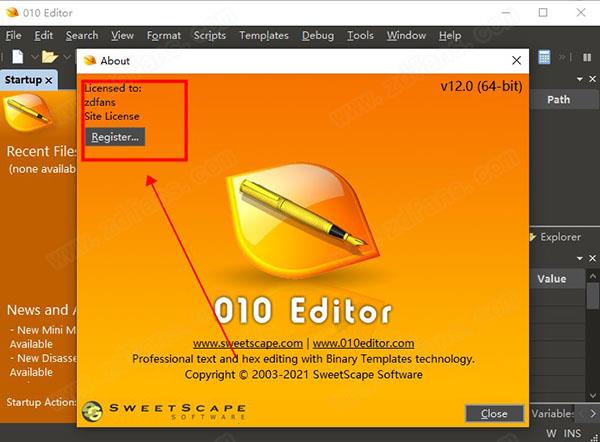Open the View menu
The width and height of the screenshot is (600, 442).
pos(122,36)
